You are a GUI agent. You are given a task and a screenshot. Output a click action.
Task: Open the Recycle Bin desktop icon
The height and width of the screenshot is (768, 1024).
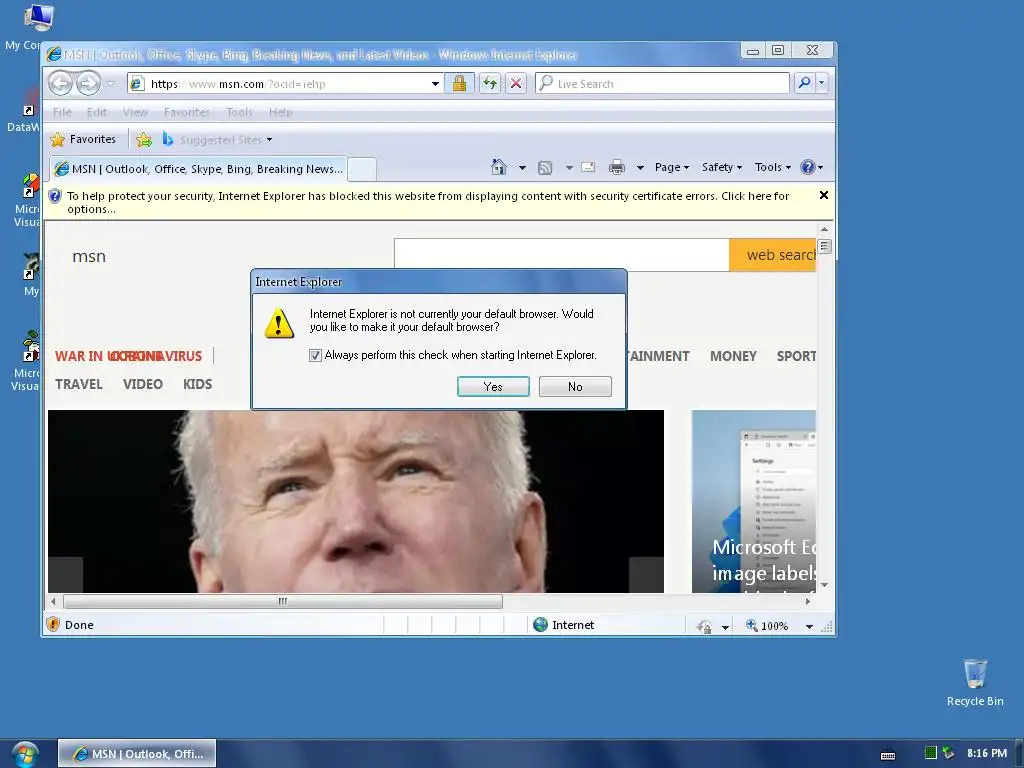(x=975, y=683)
